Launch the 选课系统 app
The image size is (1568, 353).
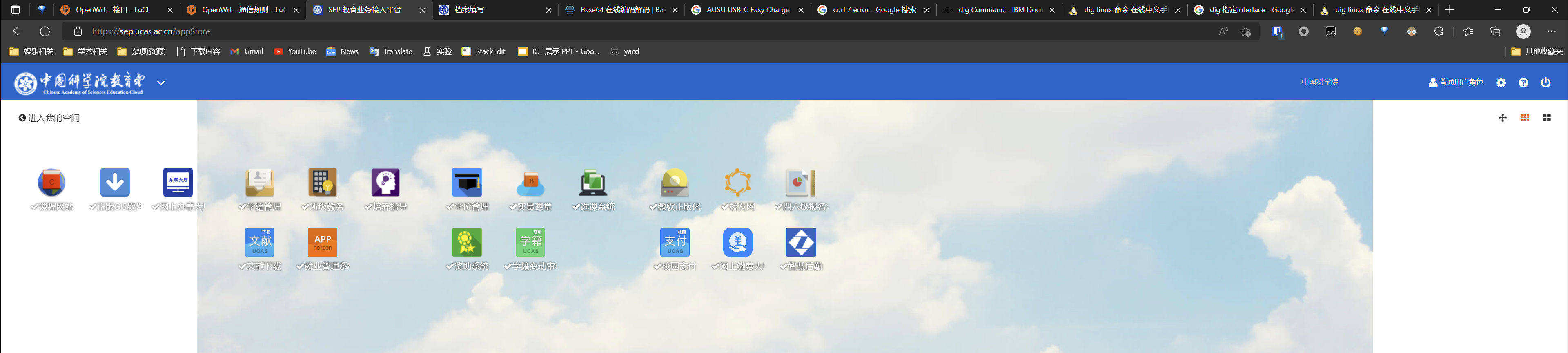click(x=593, y=182)
